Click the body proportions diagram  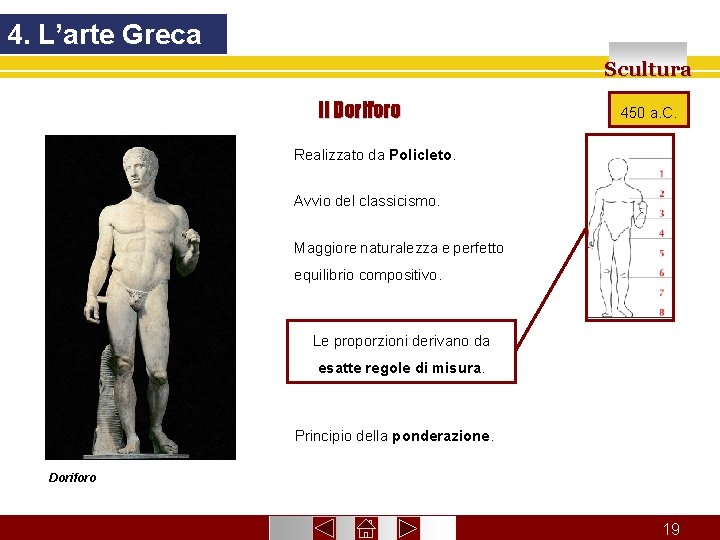[630, 227]
